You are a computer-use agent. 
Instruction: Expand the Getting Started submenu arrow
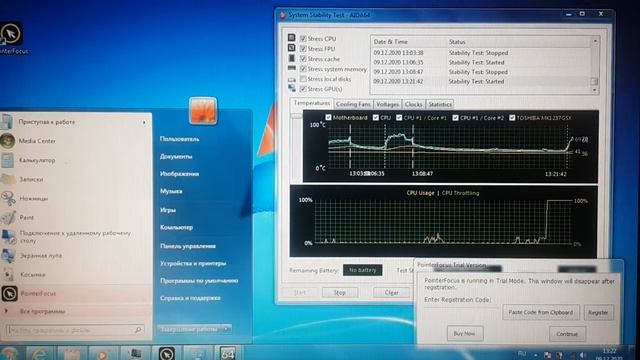[144, 122]
